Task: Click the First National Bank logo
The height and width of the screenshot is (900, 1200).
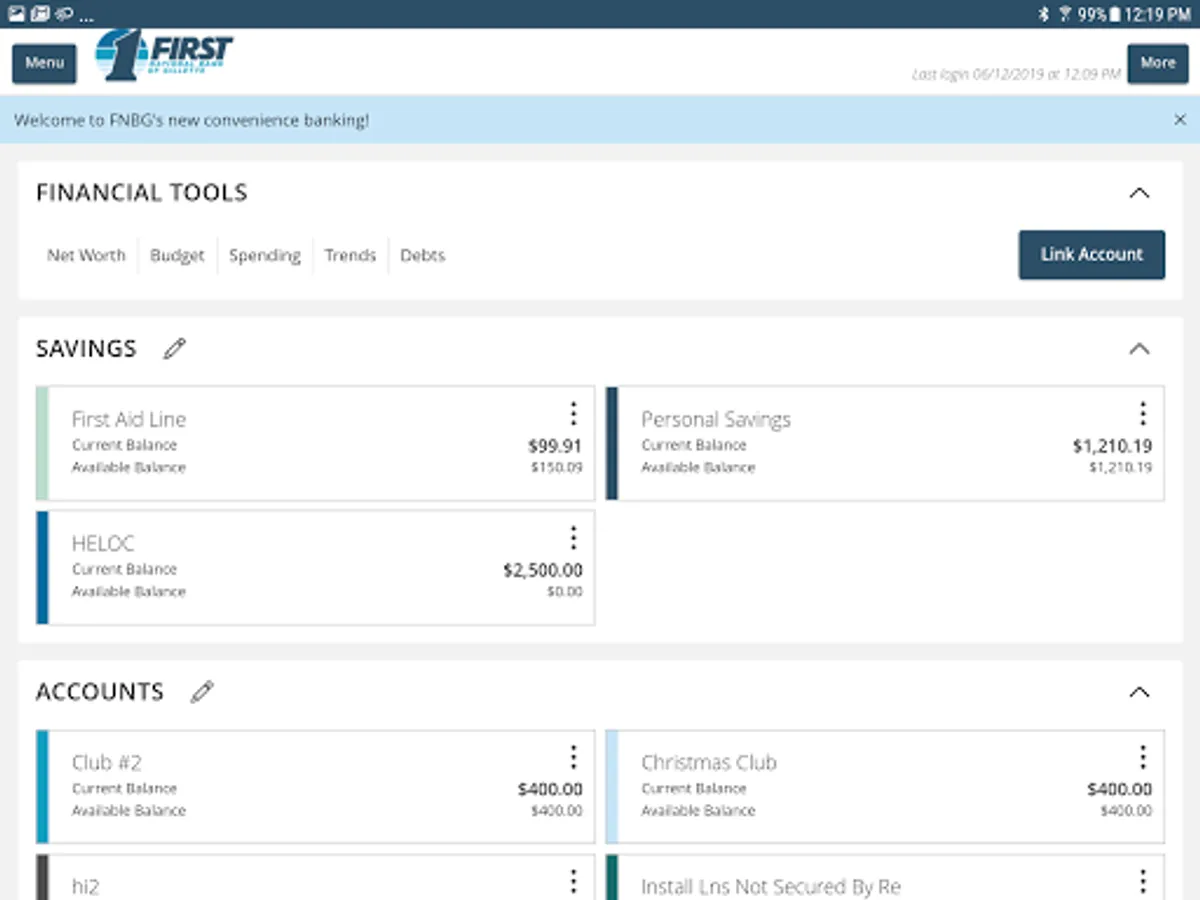Action: pos(164,55)
